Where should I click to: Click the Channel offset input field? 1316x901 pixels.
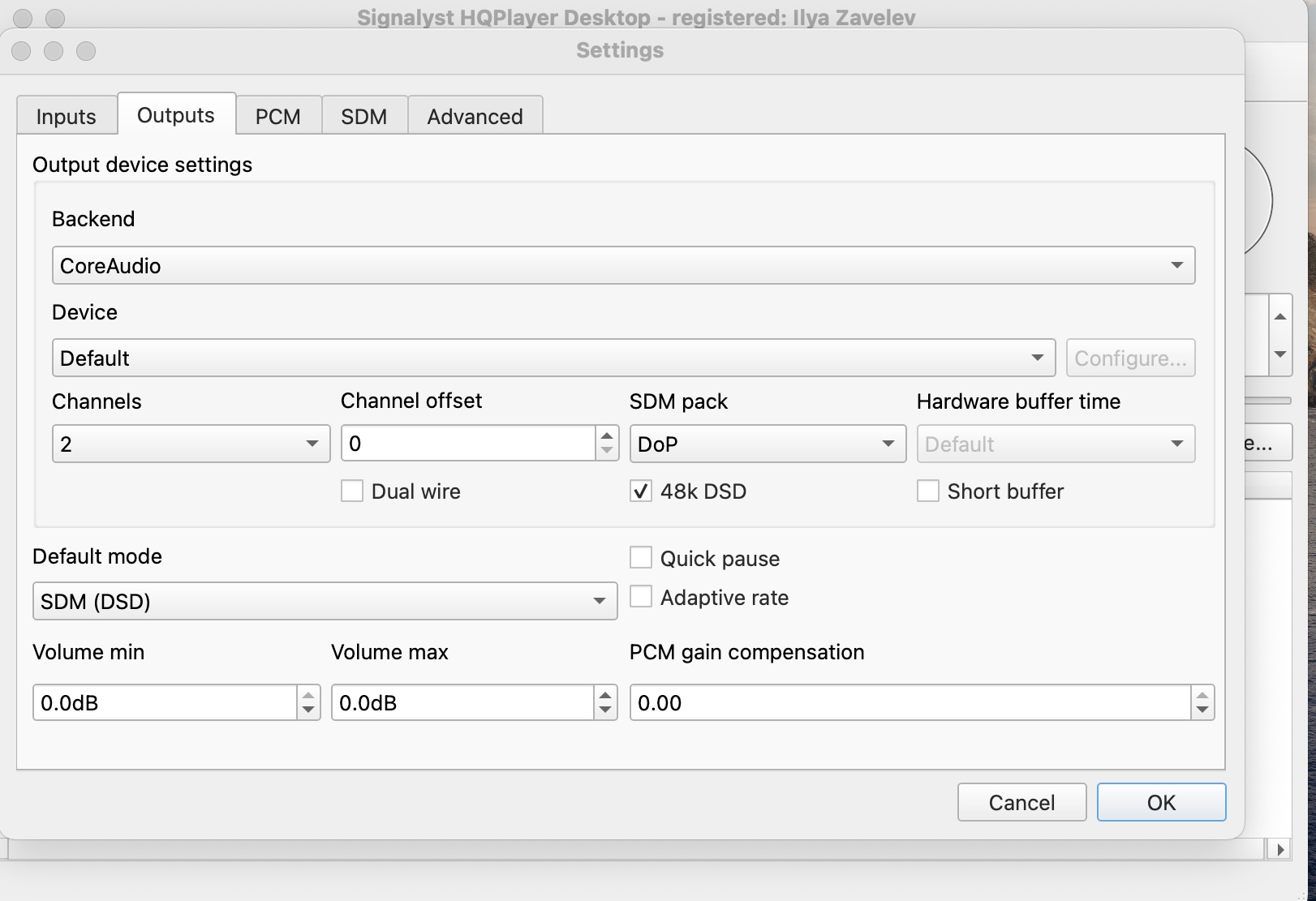click(x=469, y=444)
